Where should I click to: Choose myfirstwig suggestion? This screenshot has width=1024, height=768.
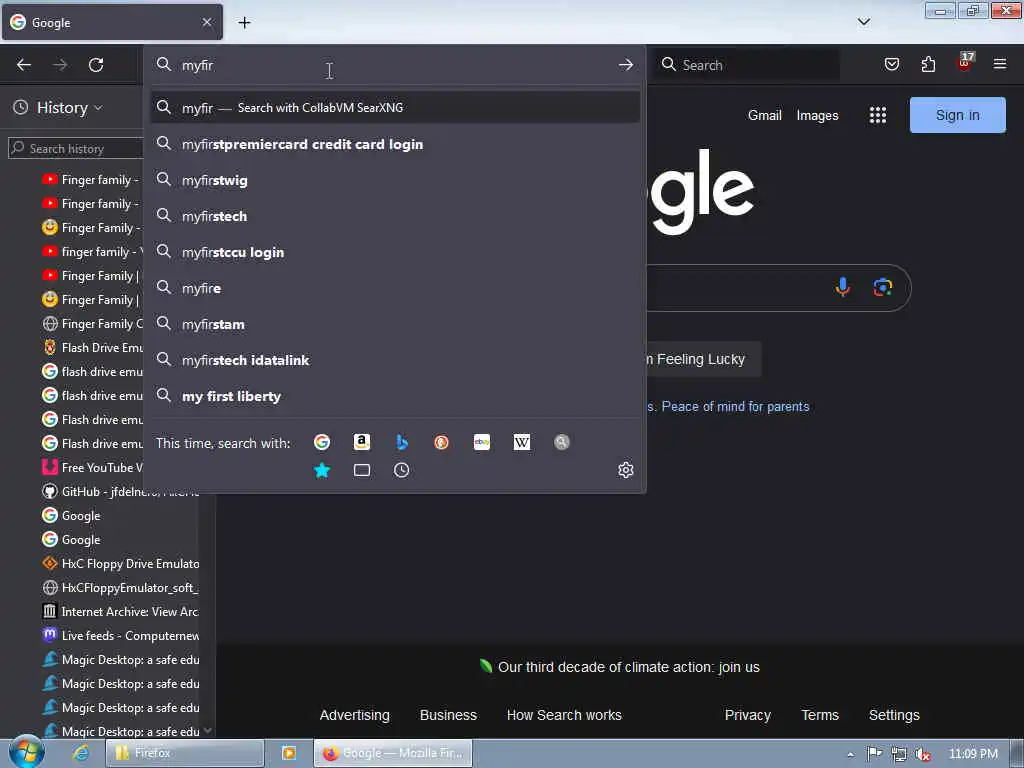point(394,180)
